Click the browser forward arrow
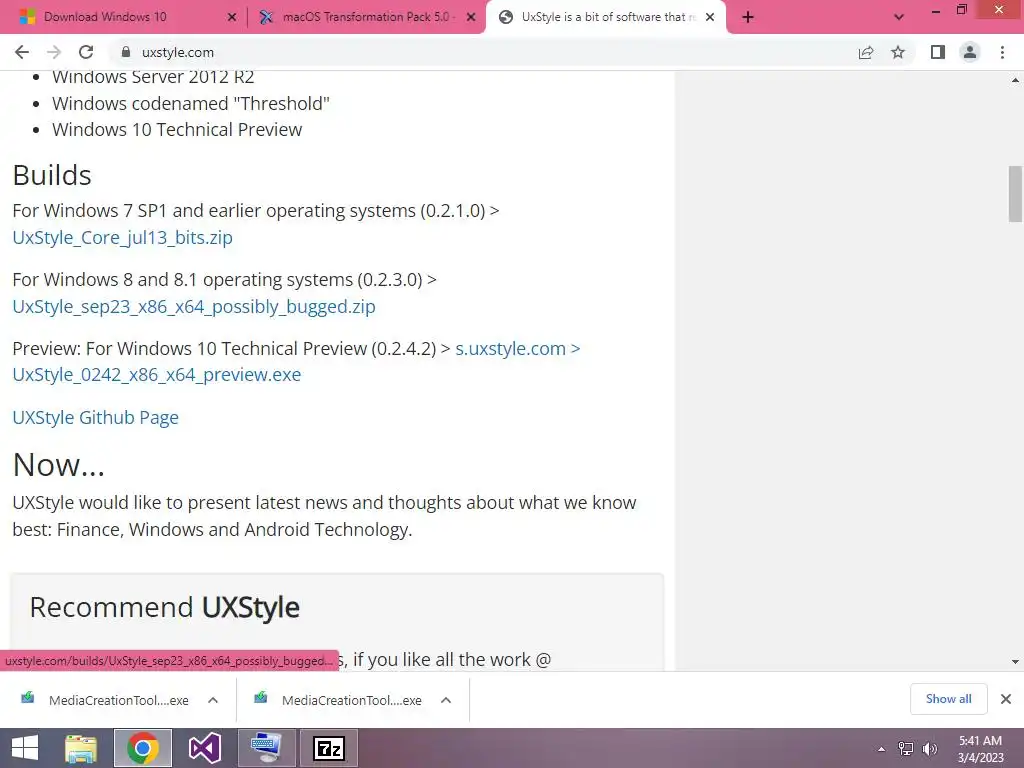1024x768 pixels. pyautogui.click(x=54, y=52)
